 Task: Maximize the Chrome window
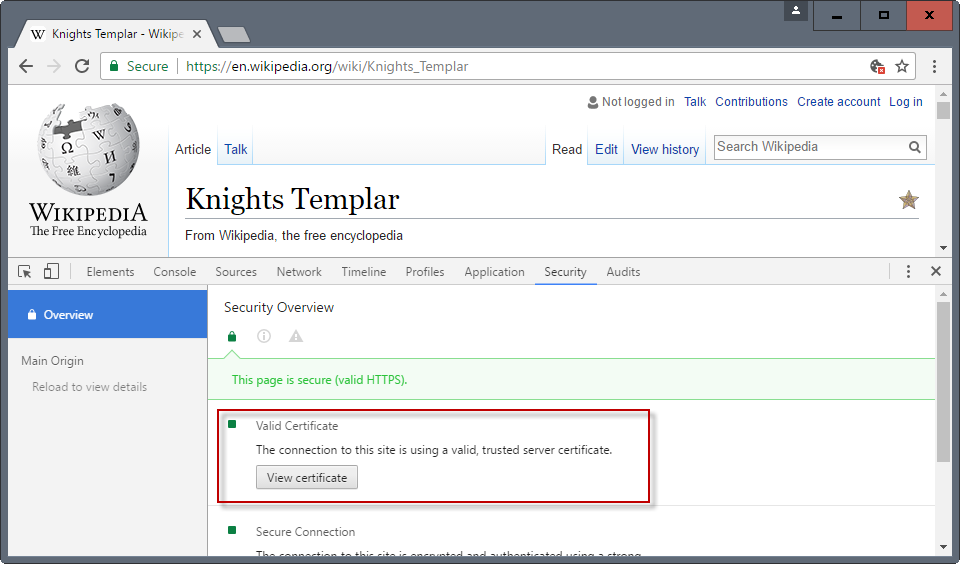point(883,15)
